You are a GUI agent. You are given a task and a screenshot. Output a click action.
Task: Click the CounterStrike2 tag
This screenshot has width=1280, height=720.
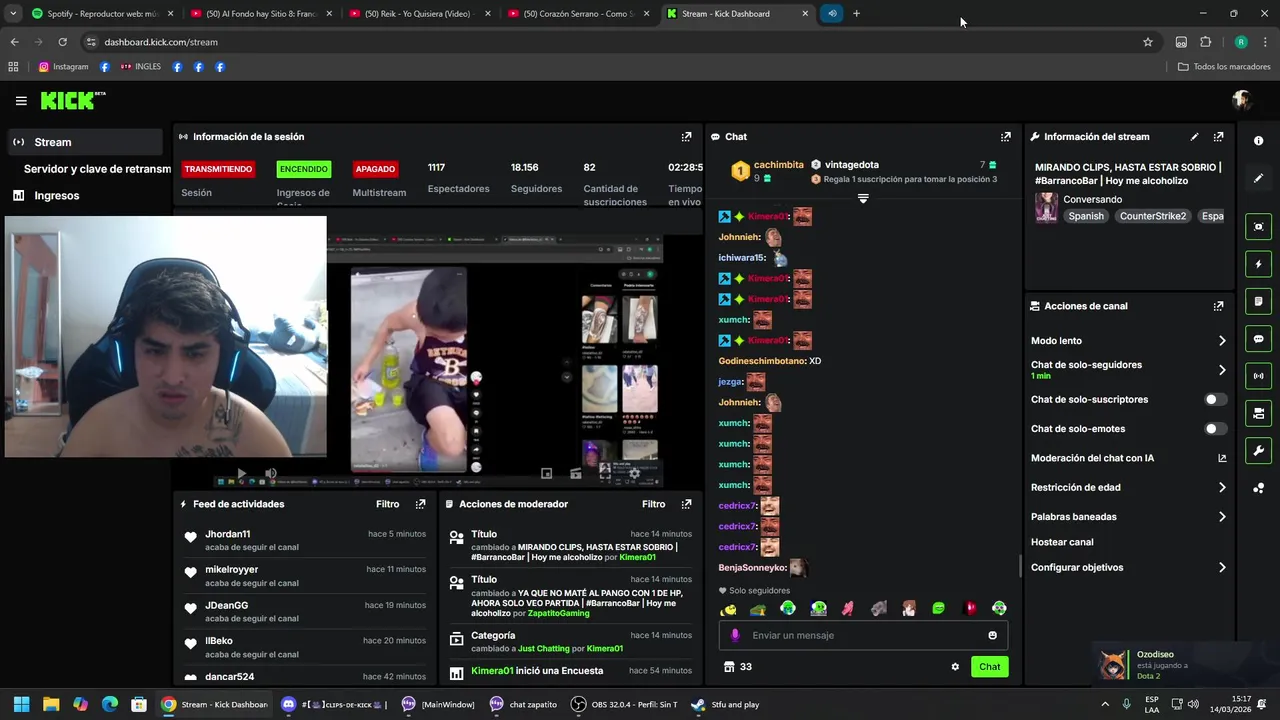[1153, 216]
